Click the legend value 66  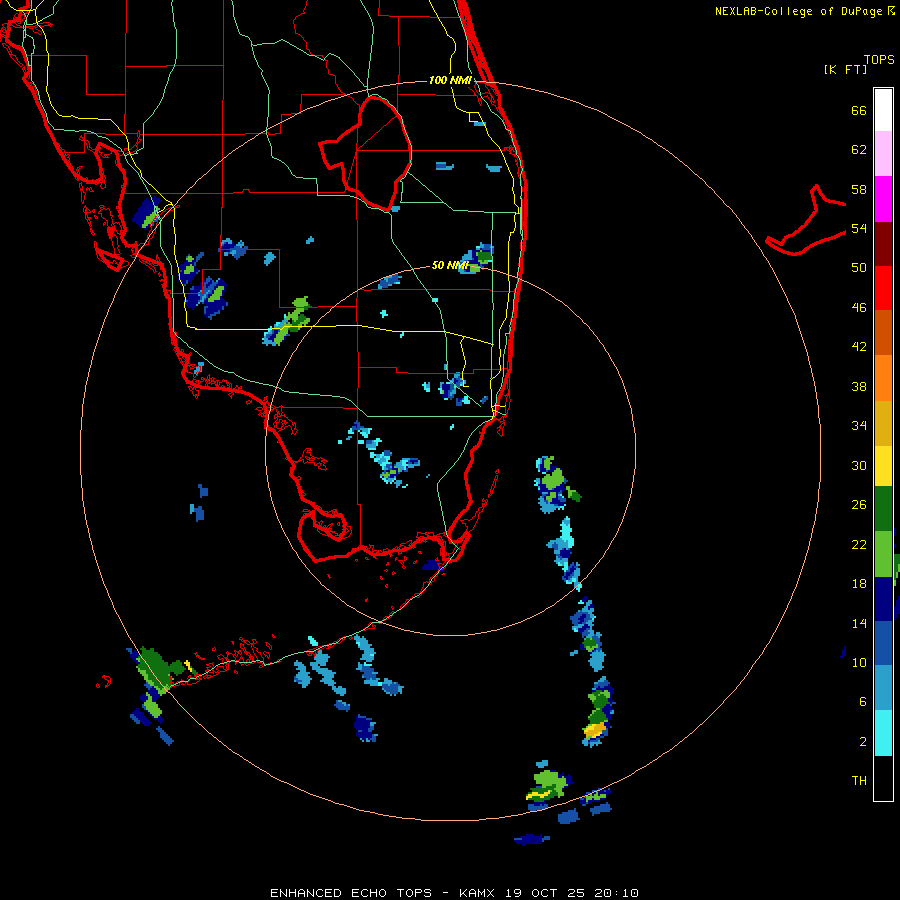(859, 110)
